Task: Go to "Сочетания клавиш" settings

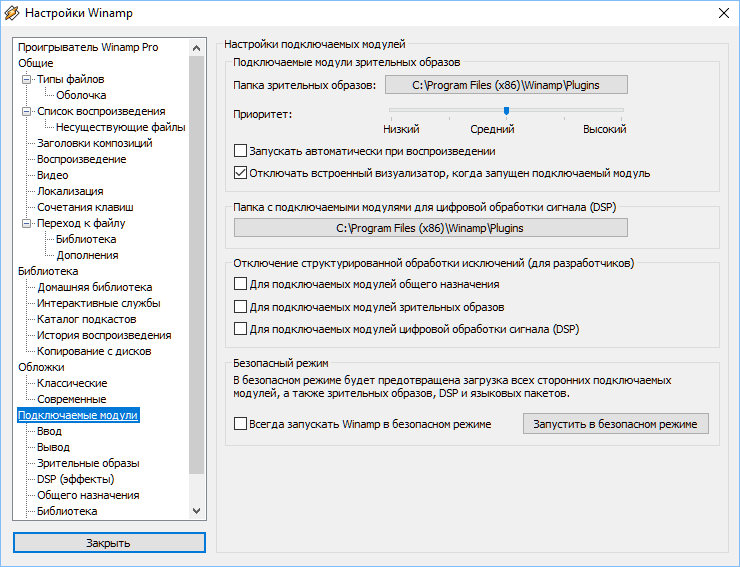Action: point(84,207)
